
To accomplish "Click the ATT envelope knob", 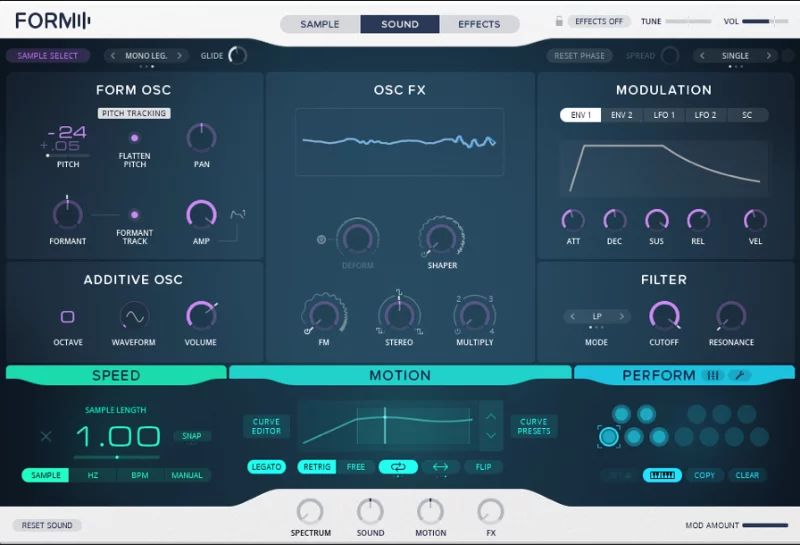I will pos(573,220).
